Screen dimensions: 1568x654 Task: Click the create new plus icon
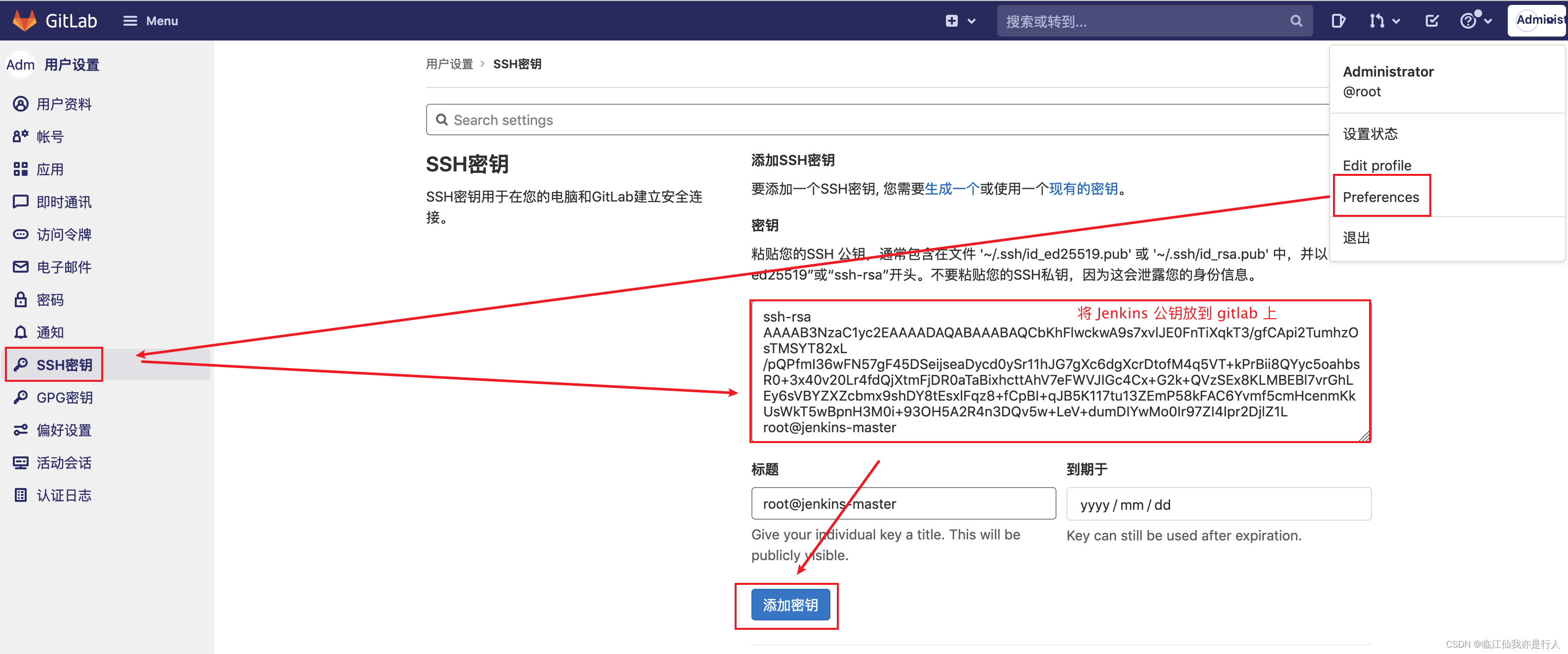tap(951, 21)
